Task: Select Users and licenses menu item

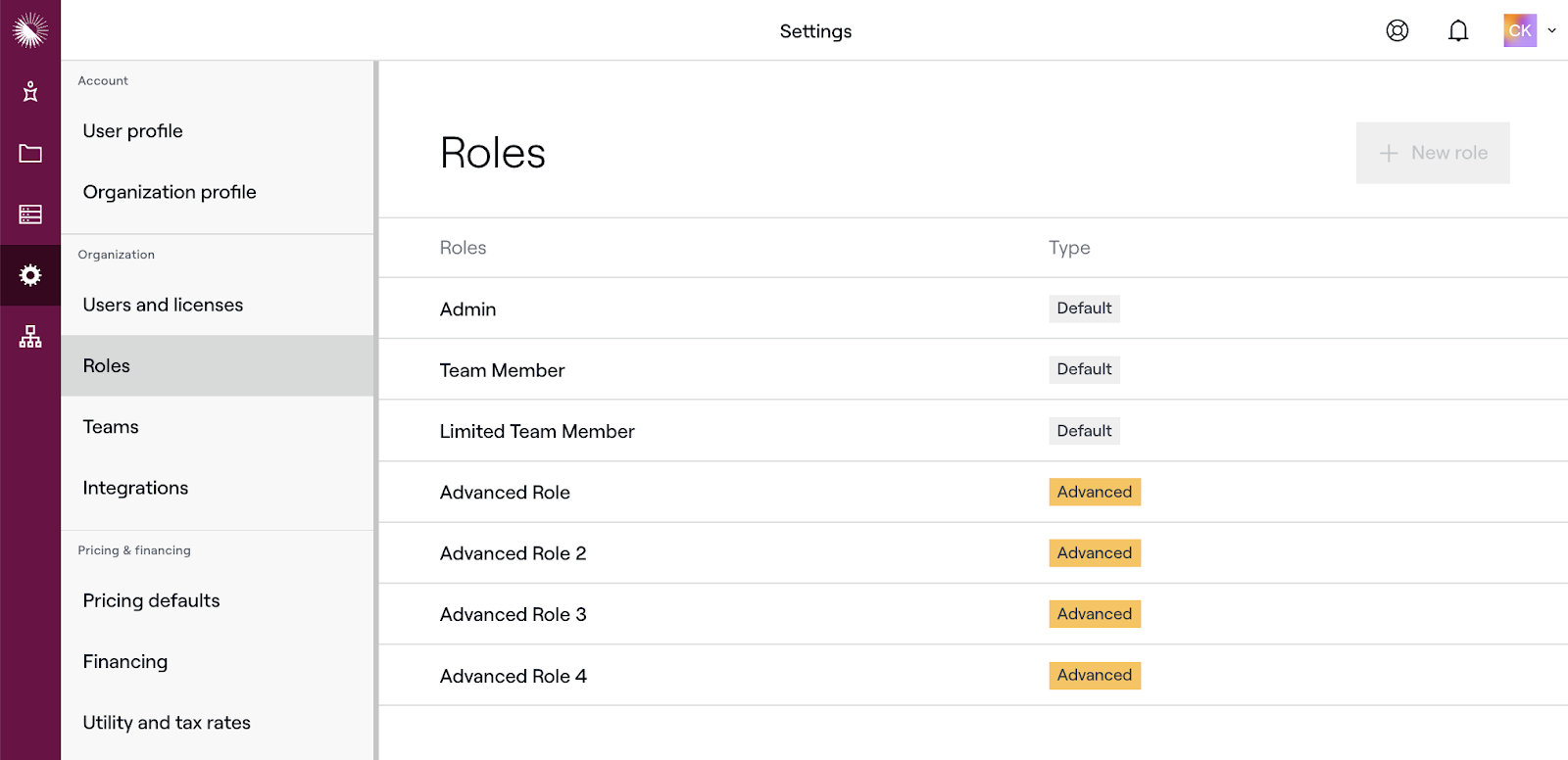Action: (163, 305)
